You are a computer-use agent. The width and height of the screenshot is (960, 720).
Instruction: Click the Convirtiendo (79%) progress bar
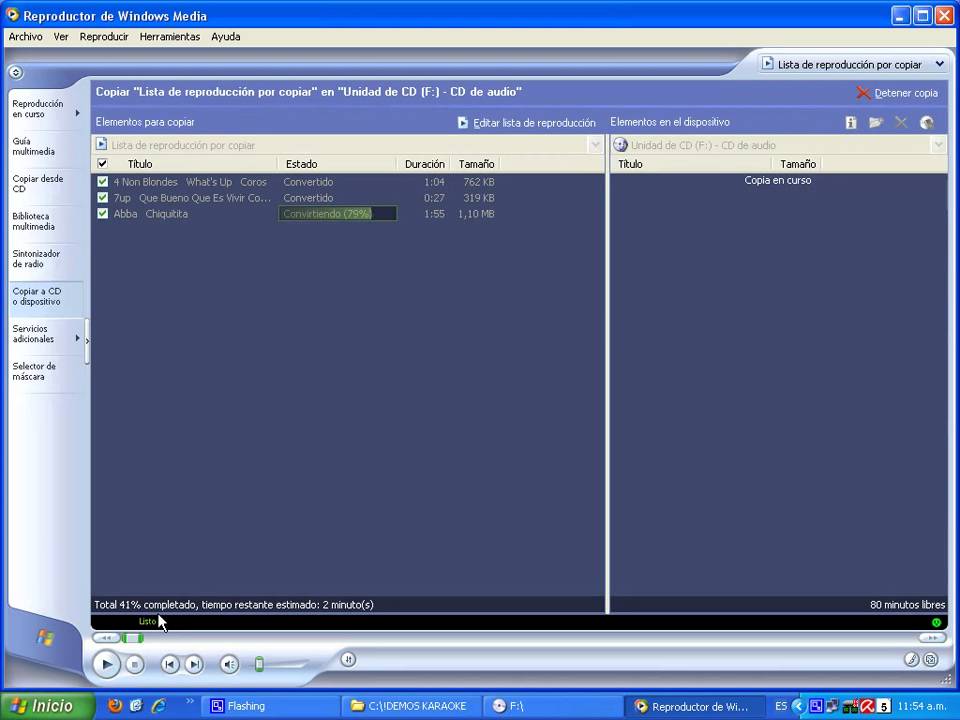click(337, 214)
